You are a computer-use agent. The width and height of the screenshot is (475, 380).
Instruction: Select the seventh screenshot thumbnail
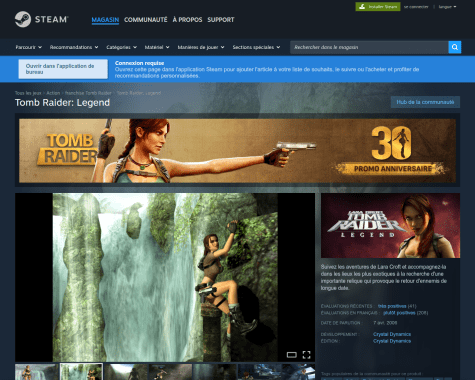click(299, 372)
